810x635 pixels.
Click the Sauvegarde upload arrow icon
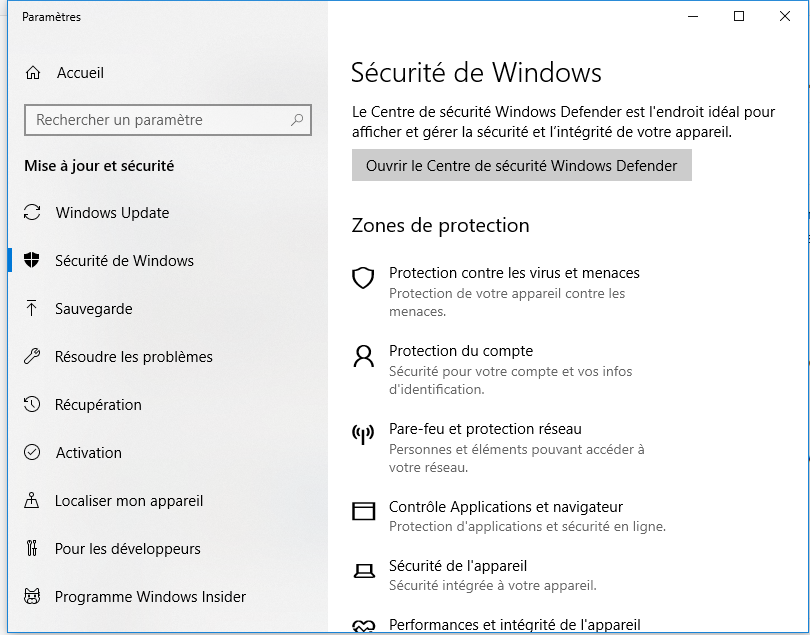[32, 308]
